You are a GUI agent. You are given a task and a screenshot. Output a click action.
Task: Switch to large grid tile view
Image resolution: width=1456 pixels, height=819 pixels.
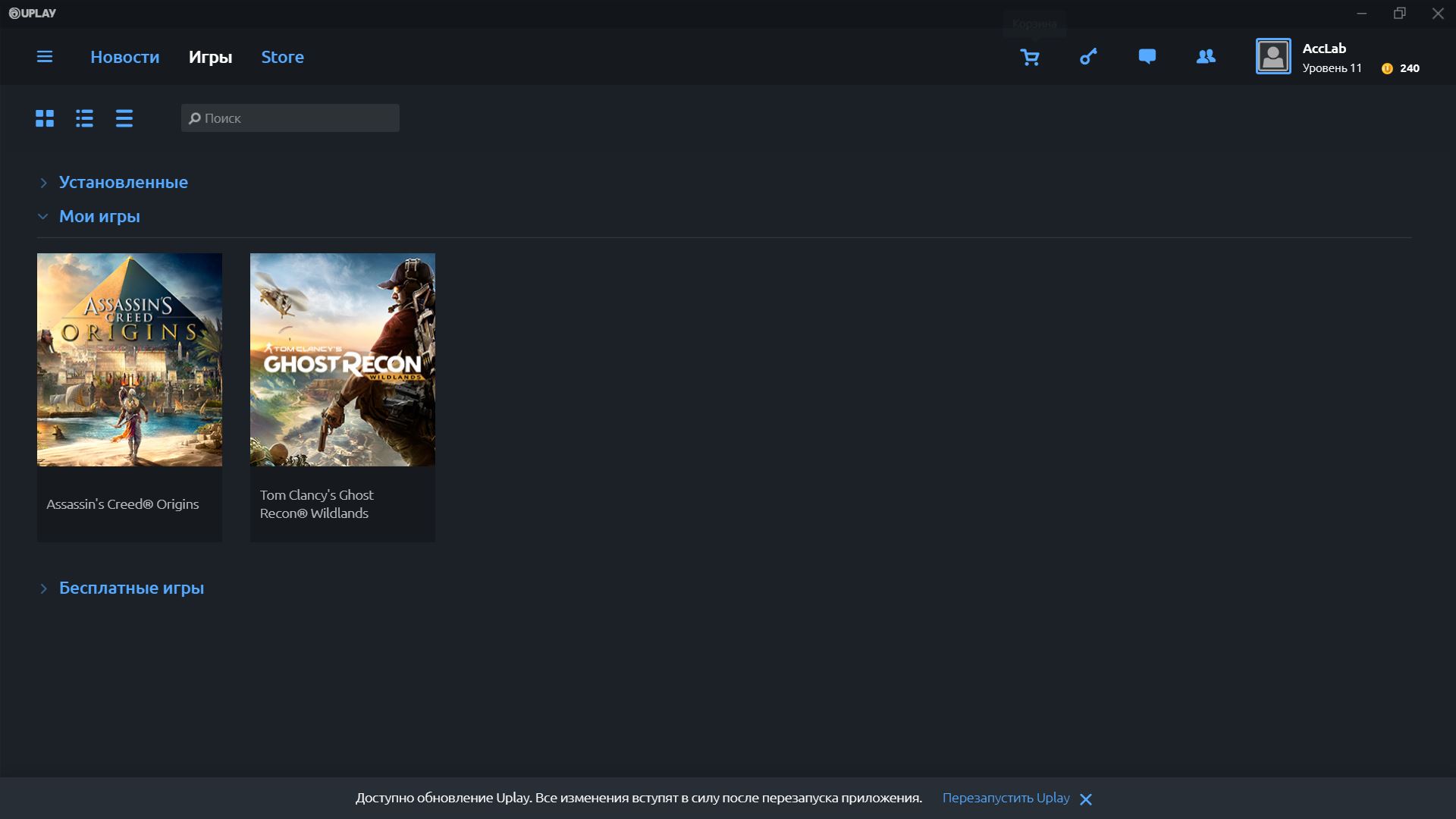tap(45, 118)
